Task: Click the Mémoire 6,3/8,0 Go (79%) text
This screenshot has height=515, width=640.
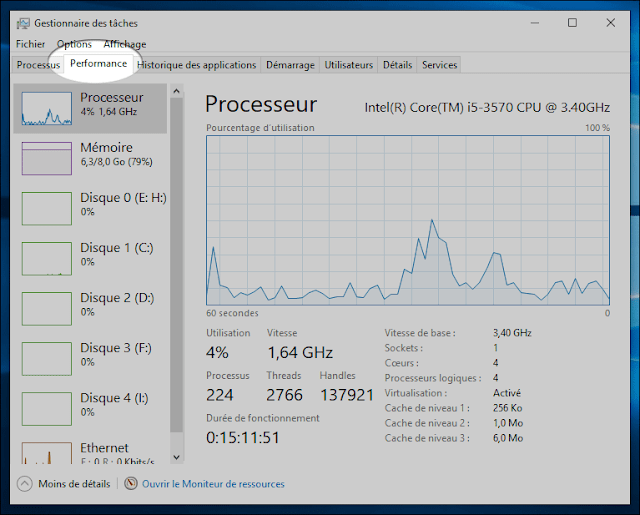Action: pos(116,162)
